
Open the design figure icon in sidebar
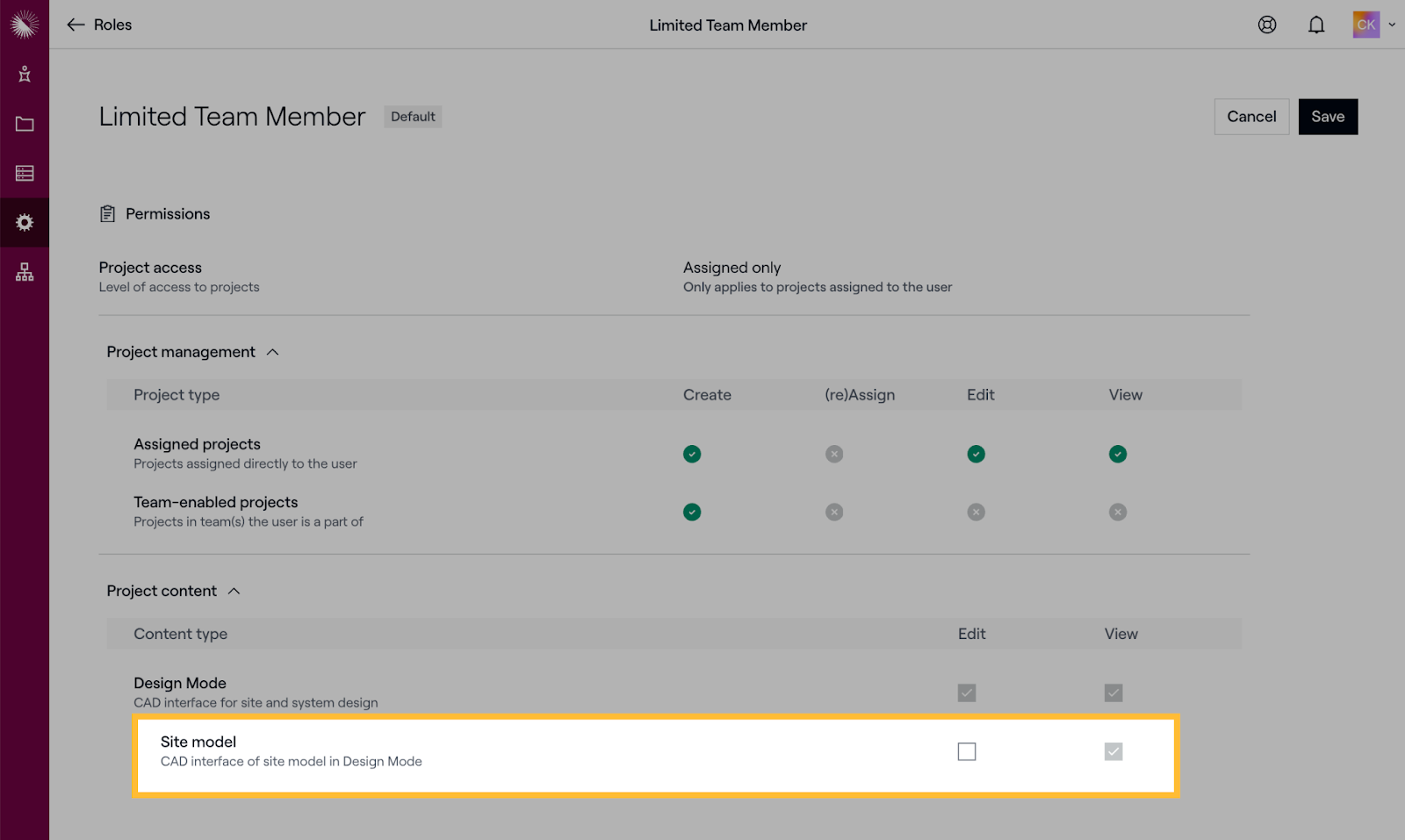[25, 75]
